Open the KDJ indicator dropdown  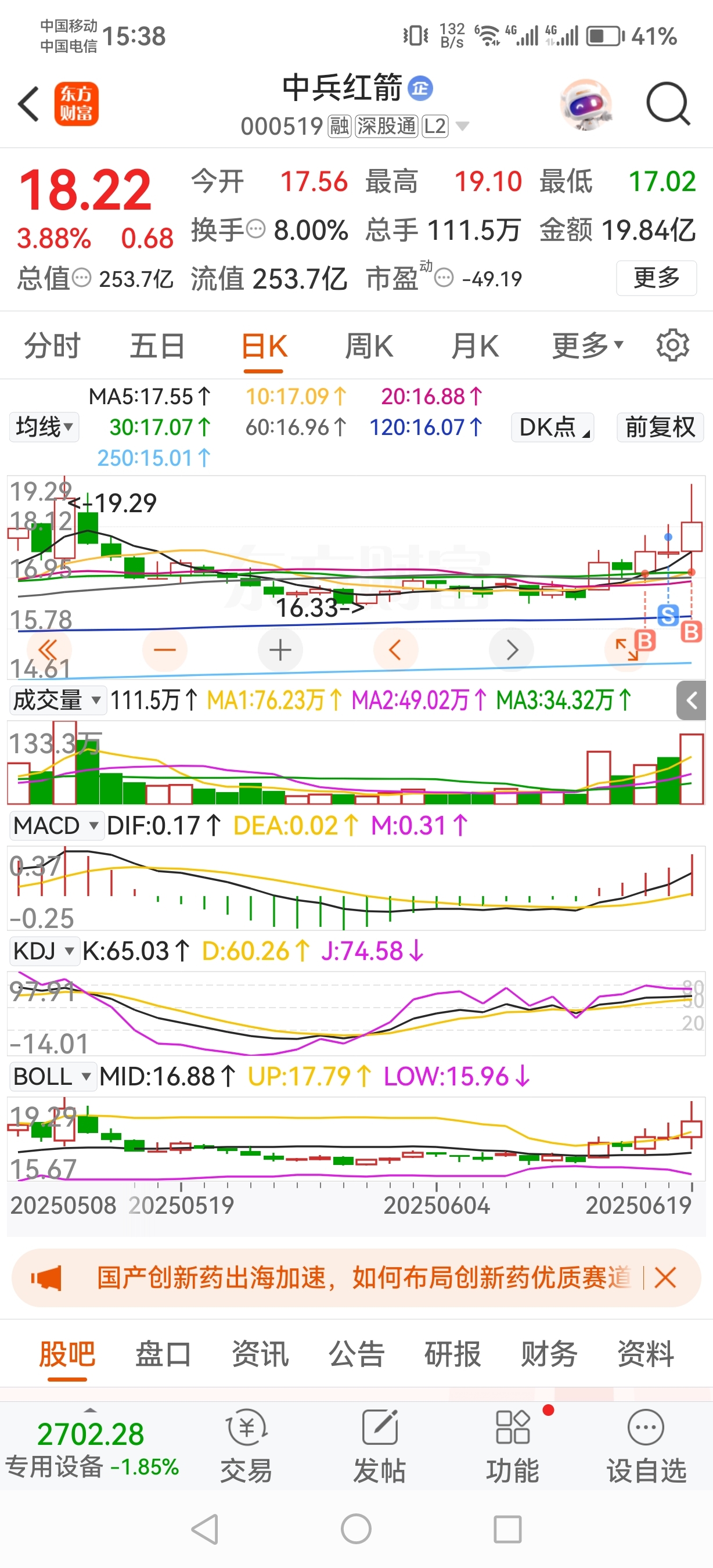coord(44,951)
